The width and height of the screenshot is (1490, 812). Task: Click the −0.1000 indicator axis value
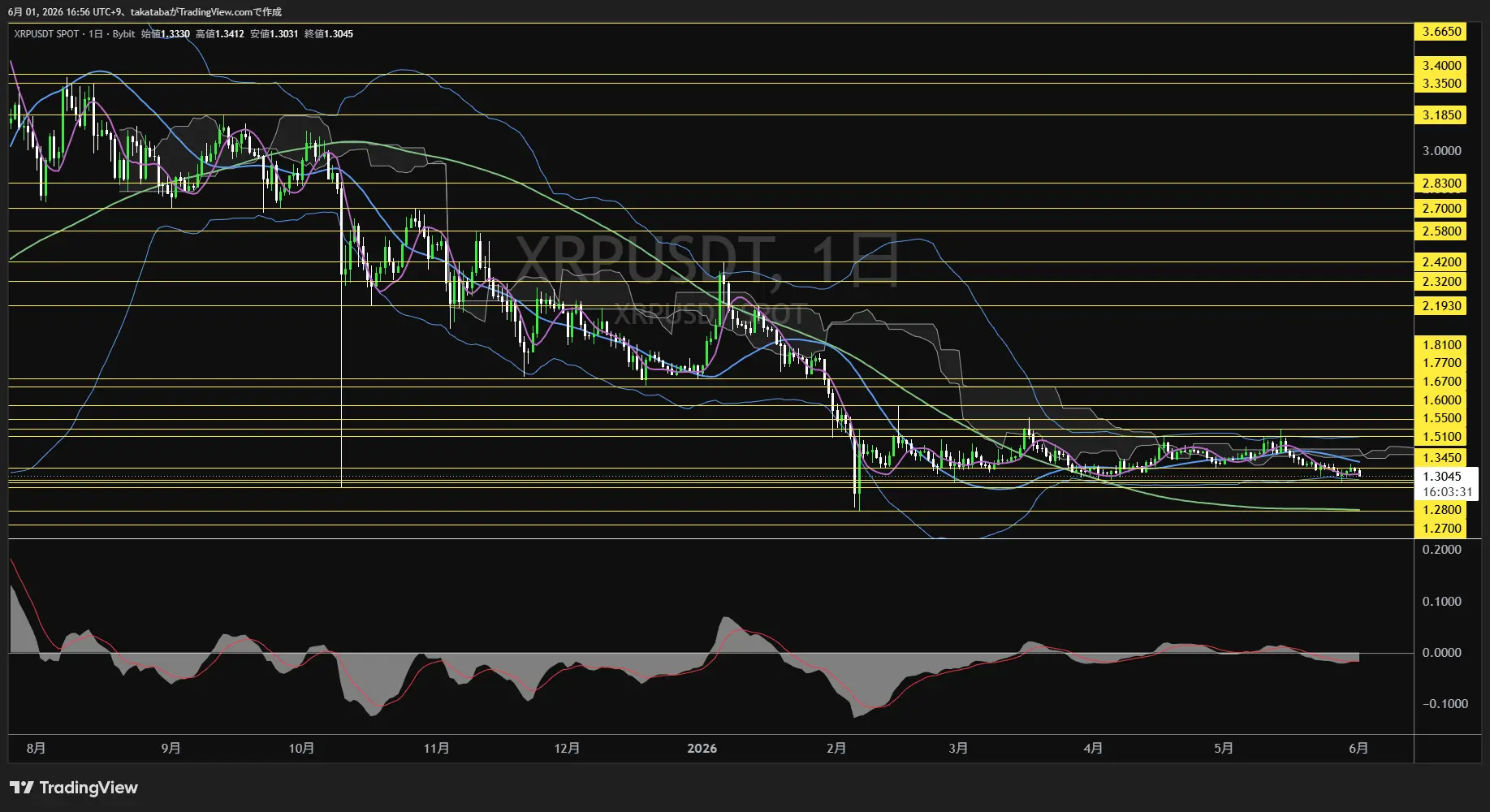[x=1445, y=704]
